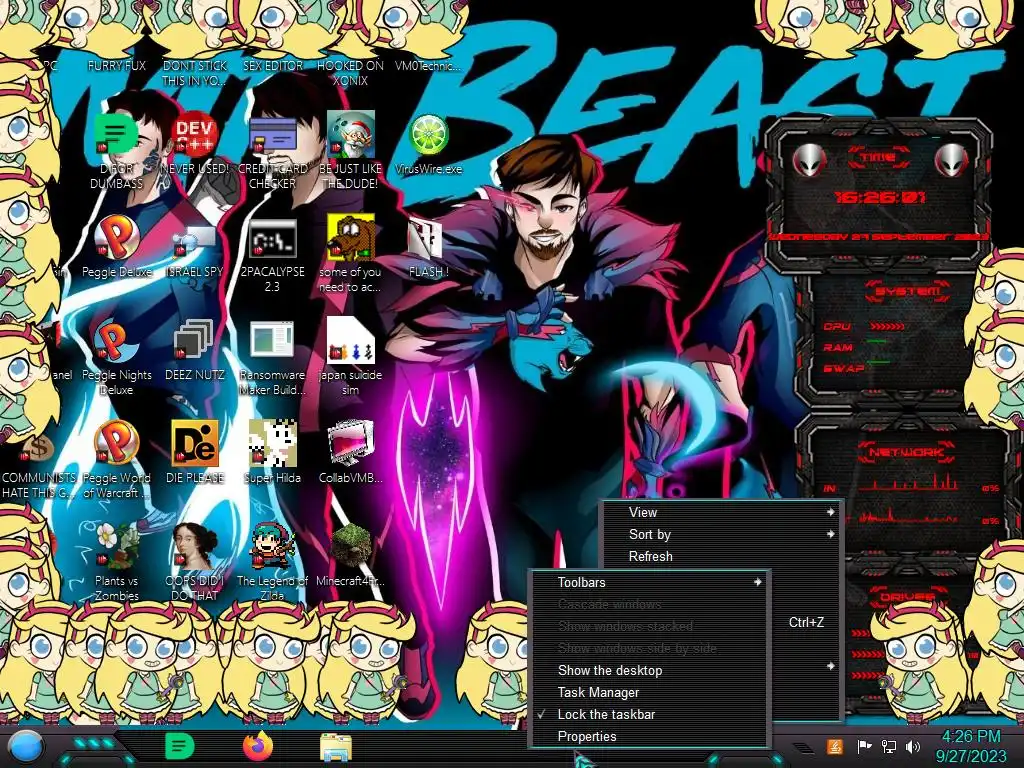Open the Start orb button

[x=26, y=747]
